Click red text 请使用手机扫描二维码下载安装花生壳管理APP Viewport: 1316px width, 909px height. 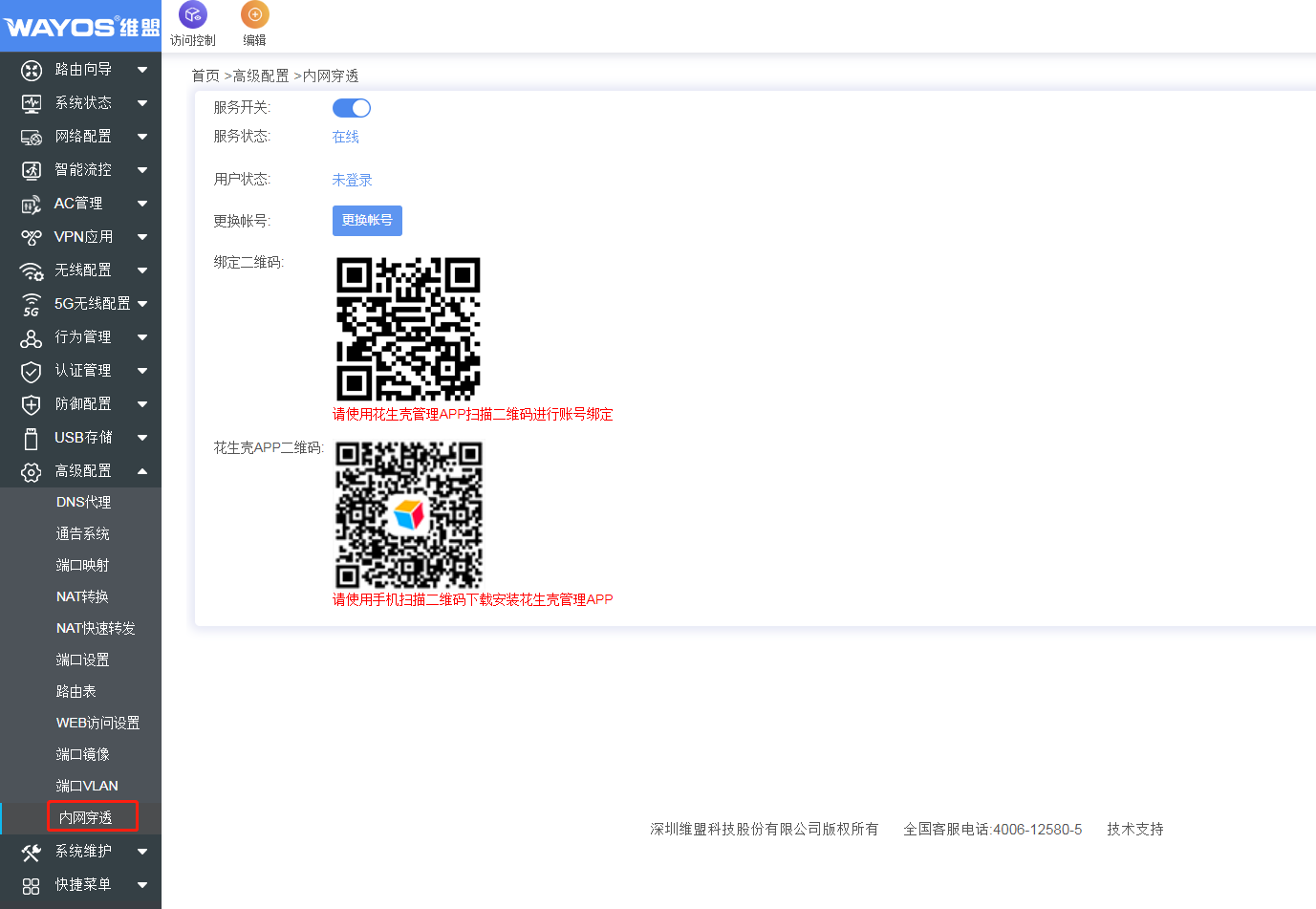click(x=473, y=599)
